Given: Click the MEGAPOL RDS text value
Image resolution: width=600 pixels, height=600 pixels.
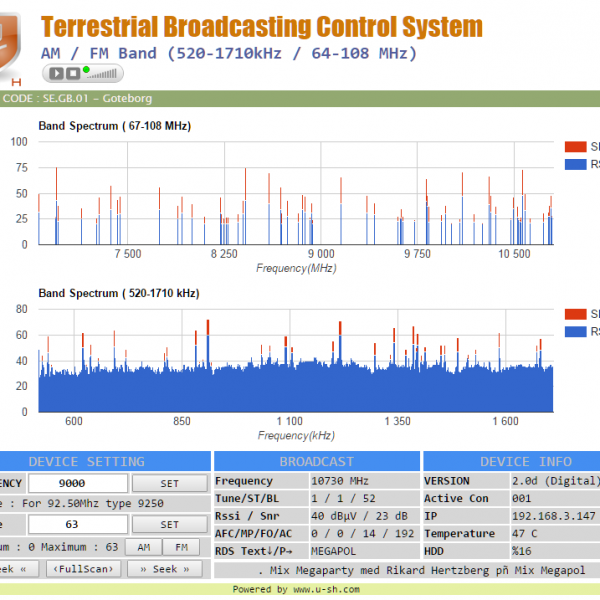Looking at the screenshot, I should [333, 551].
